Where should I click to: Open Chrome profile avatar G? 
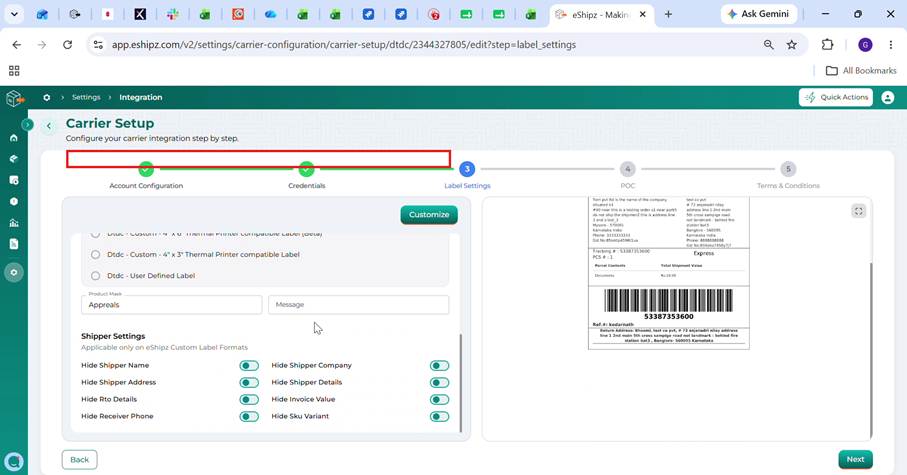coord(865,45)
